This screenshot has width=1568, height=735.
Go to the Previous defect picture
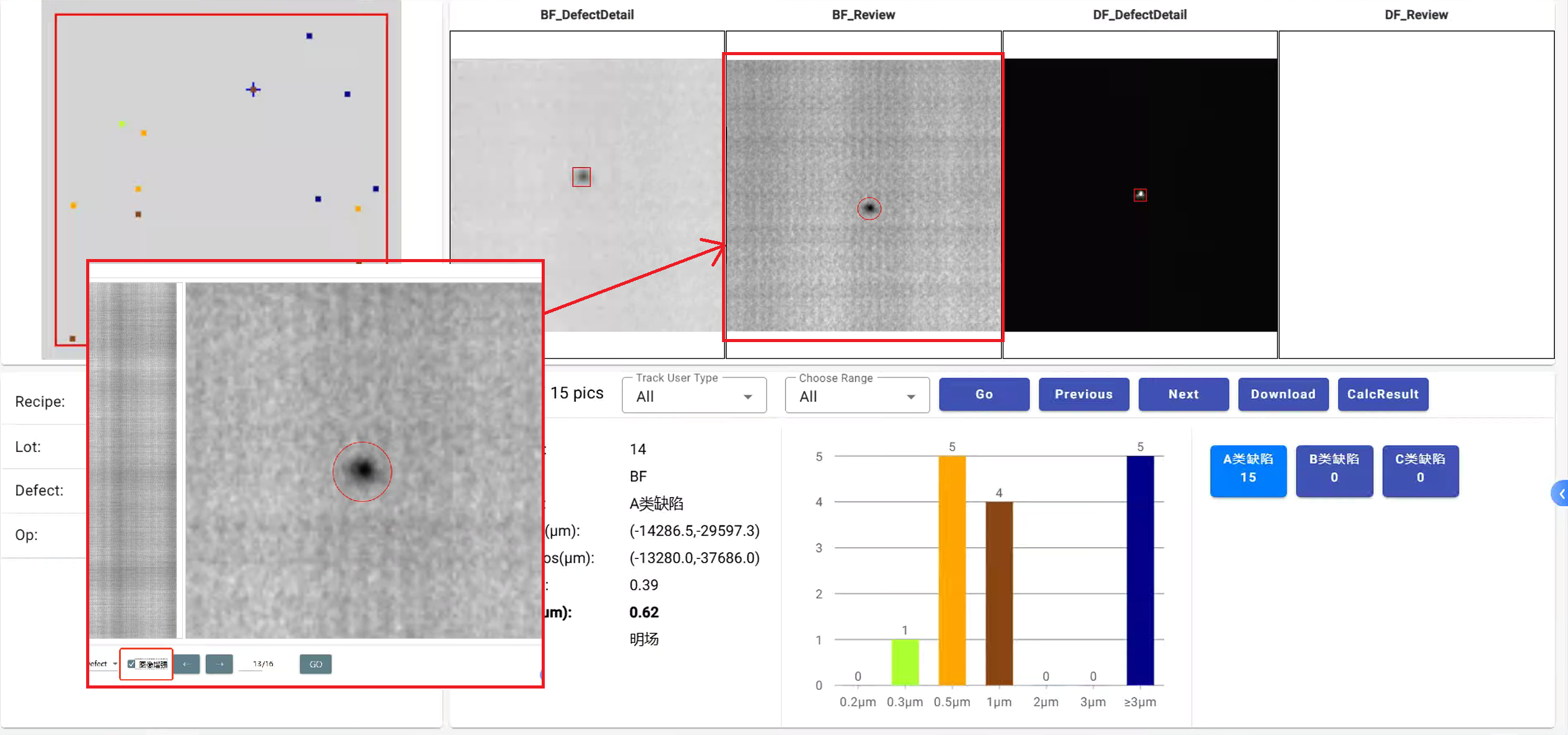1083,394
